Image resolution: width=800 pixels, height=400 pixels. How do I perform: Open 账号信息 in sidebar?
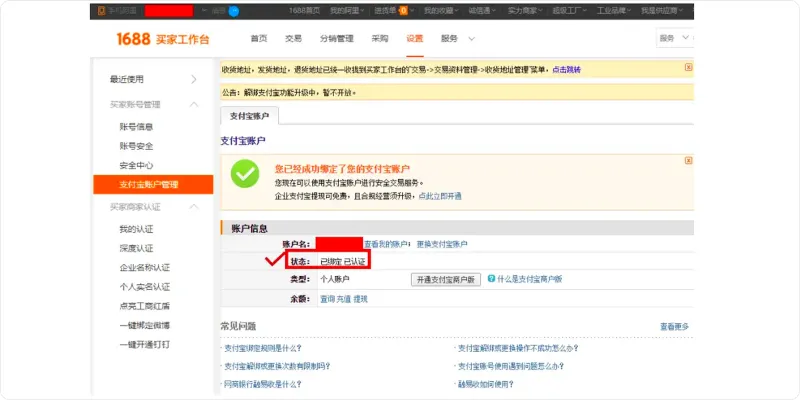136,127
